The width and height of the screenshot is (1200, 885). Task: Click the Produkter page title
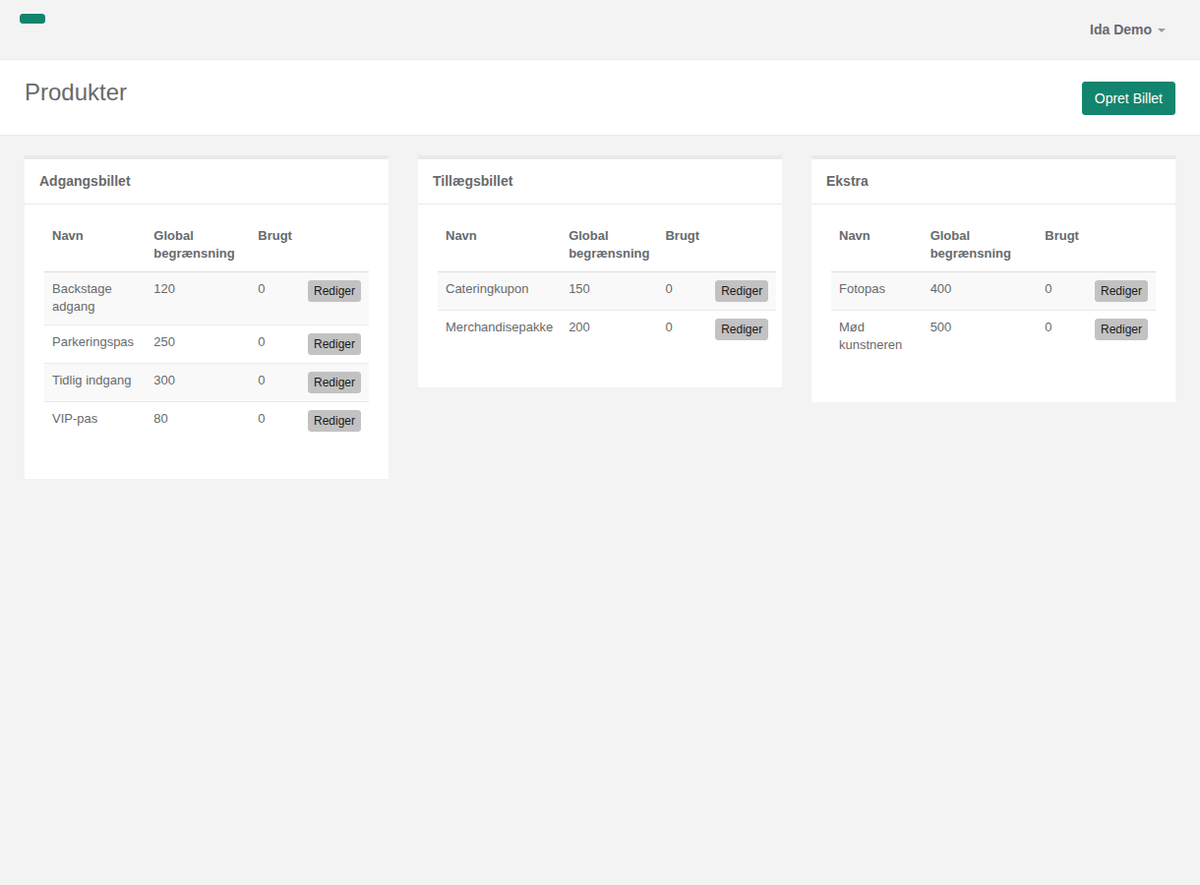coord(76,92)
